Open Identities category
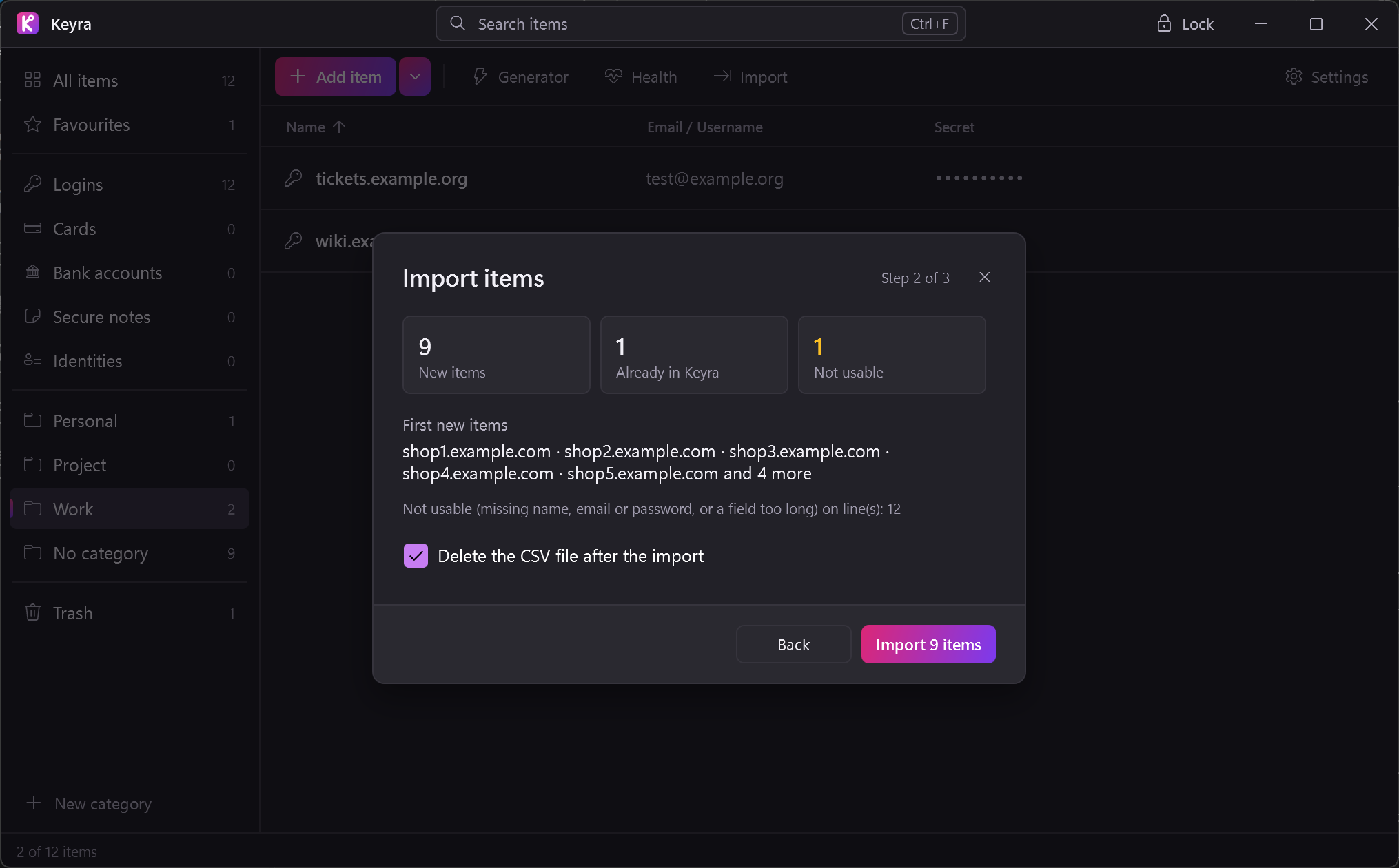1399x868 pixels. pos(130,361)
